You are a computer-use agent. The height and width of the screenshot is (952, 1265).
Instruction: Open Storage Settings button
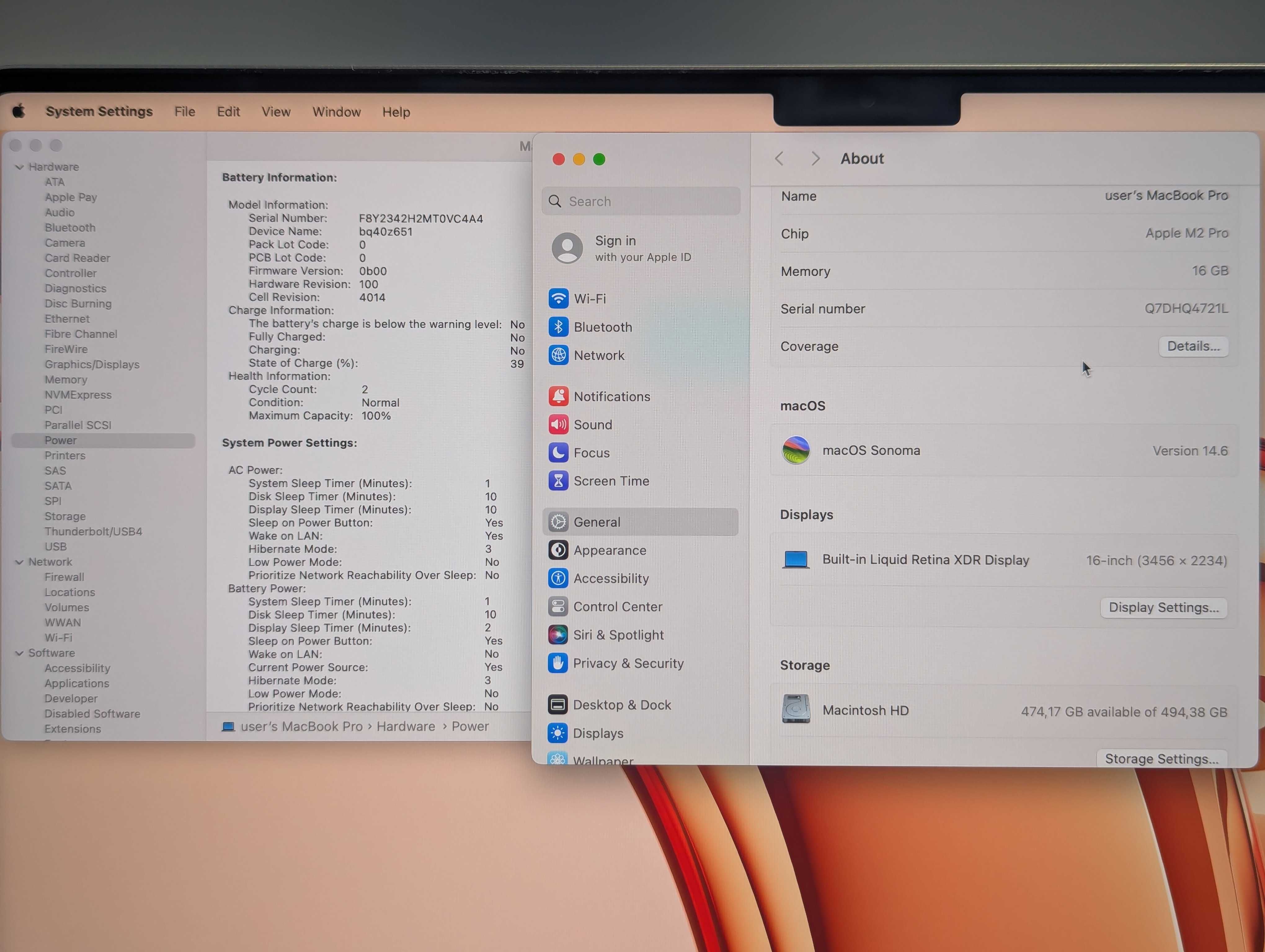click(x=1162, y=758)
